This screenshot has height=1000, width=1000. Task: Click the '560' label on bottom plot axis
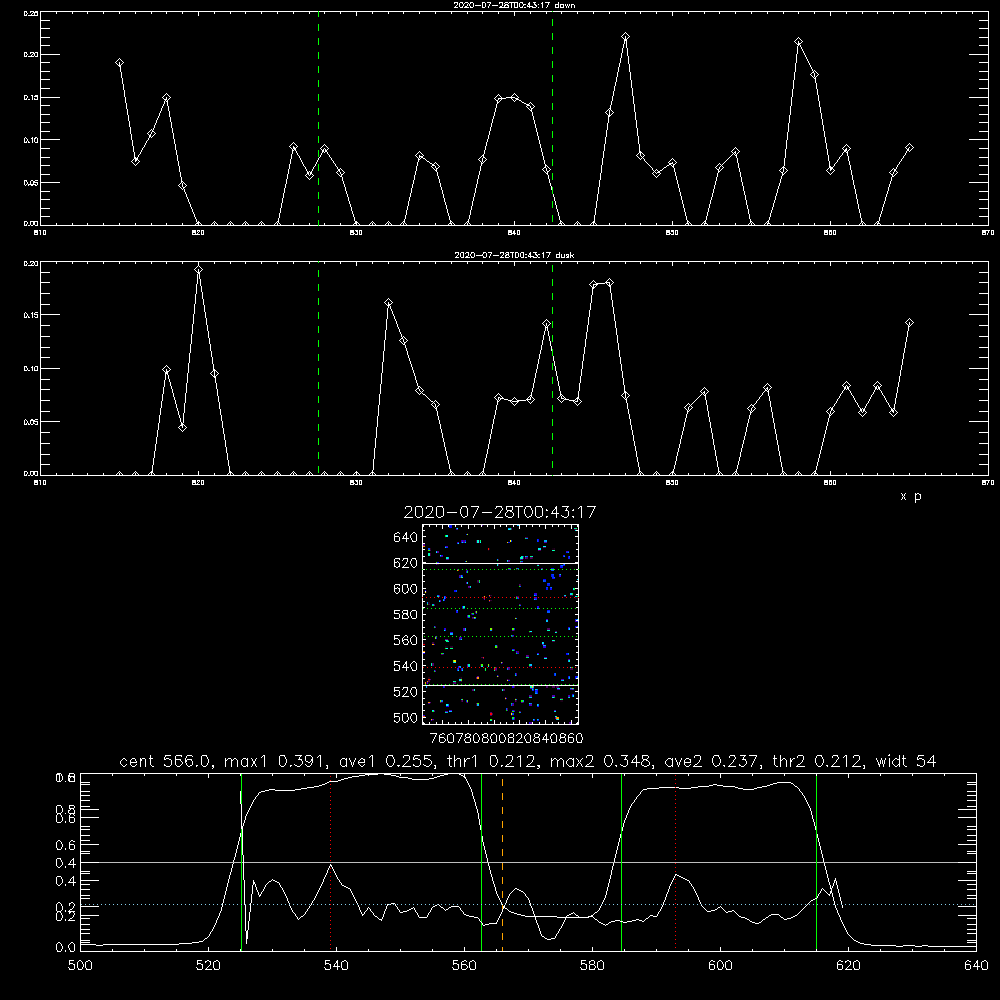coord(464,966)
